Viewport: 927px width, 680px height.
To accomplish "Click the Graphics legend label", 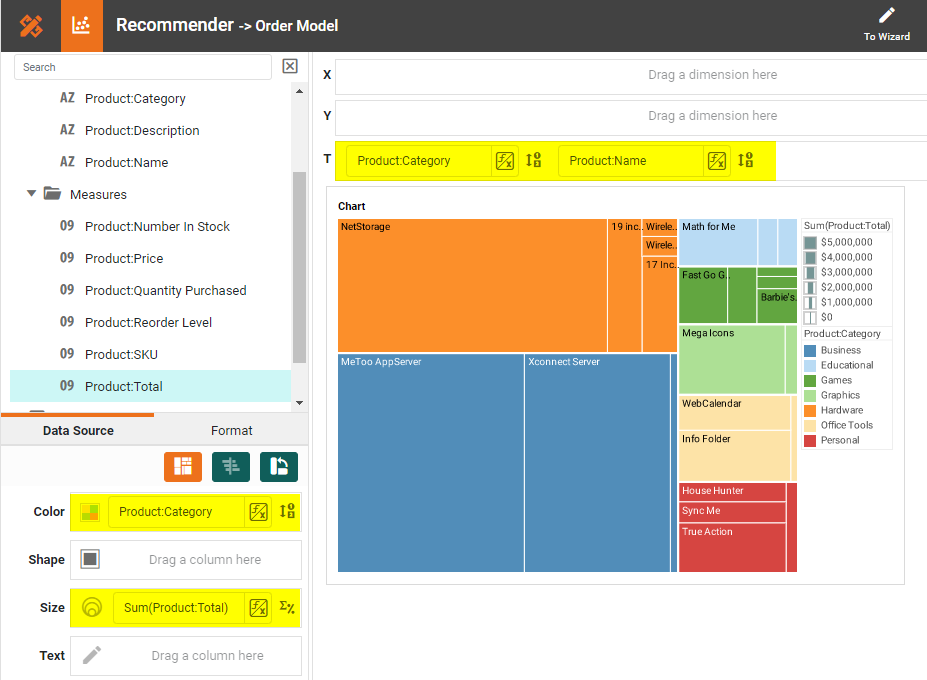I will [840, 395].
